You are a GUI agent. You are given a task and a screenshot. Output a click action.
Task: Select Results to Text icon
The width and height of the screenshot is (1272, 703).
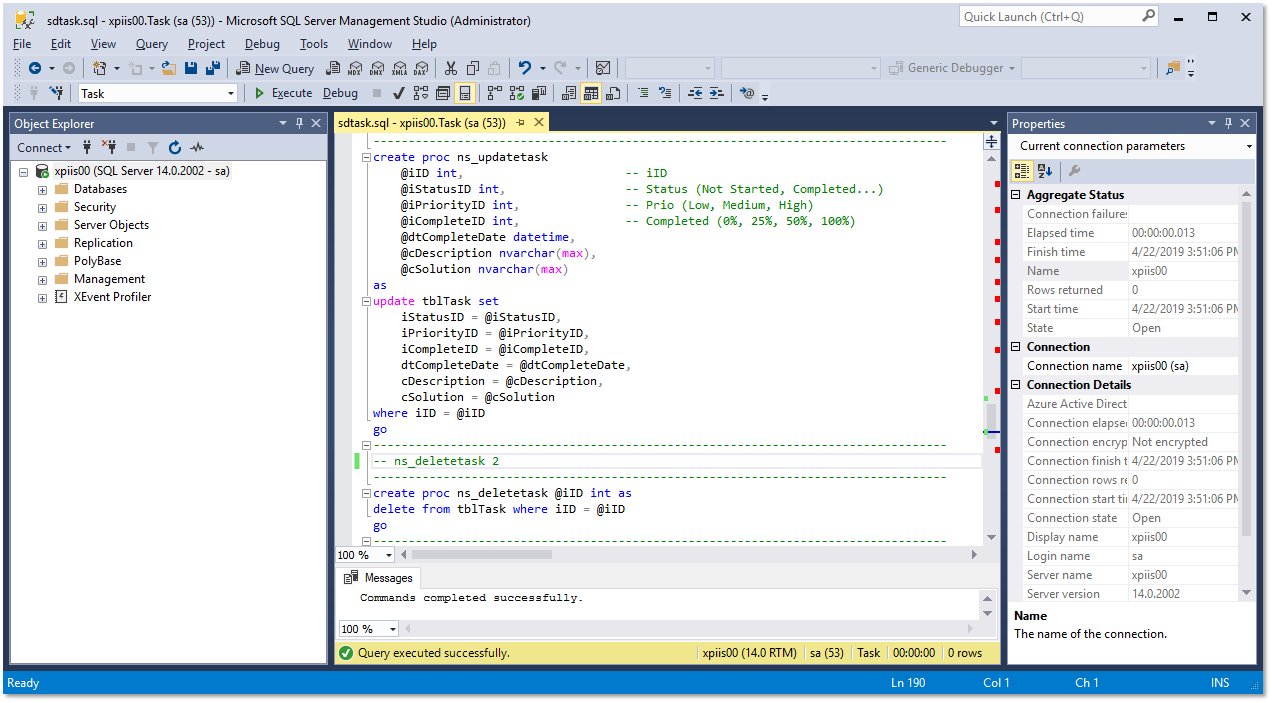(x=569, y=93)
